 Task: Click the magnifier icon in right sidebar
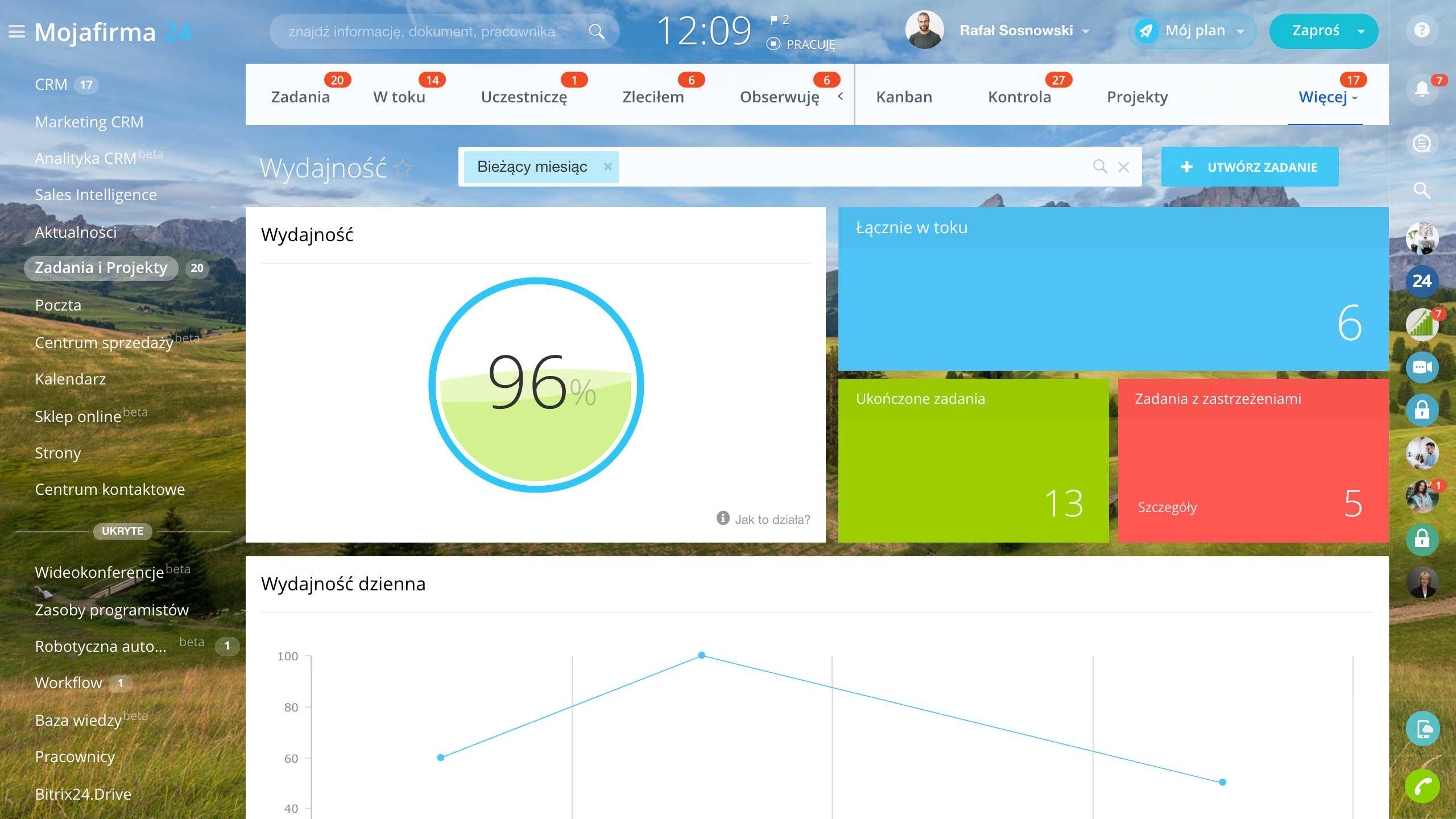pos(1422,190)
